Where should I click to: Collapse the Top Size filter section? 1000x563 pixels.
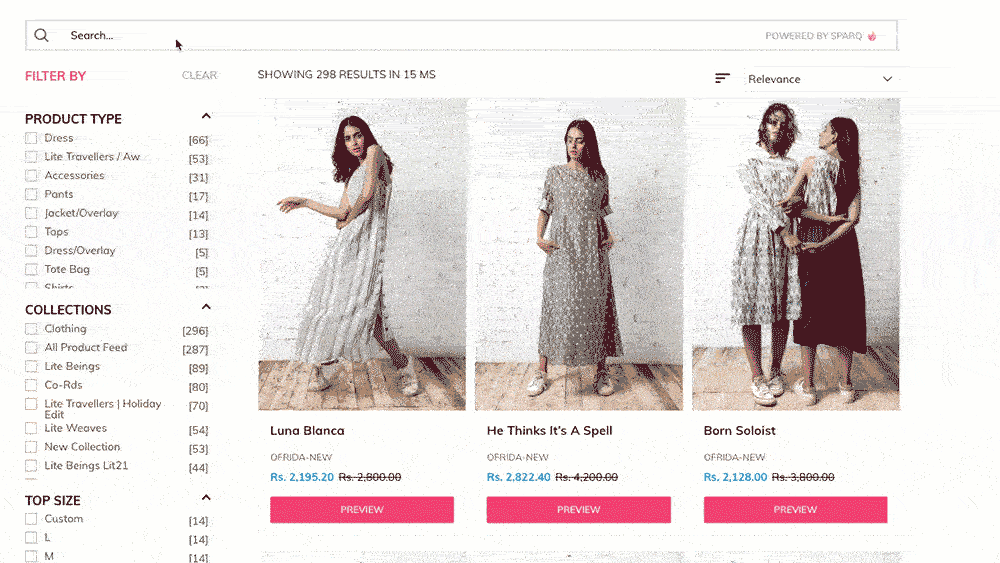(x=206, y=498)
